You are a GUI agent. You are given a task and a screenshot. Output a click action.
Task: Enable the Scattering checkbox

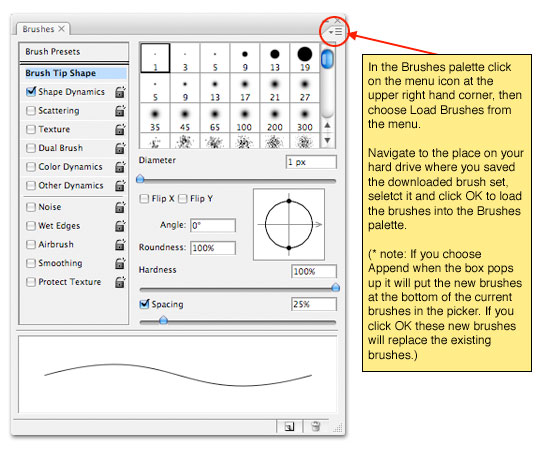click(31, 111)
